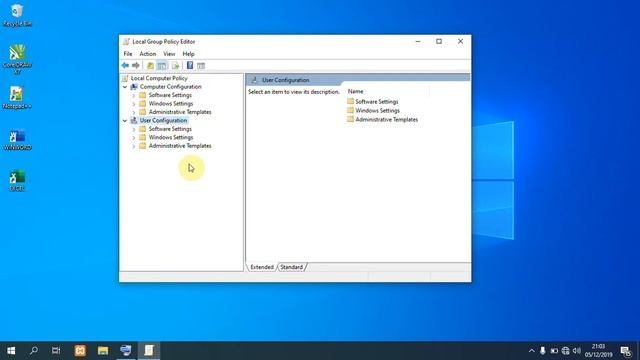Select Administrative Templates under Computer Configuration in tree
This screenshot has height=360, width=640.
[x=180, y=112]
